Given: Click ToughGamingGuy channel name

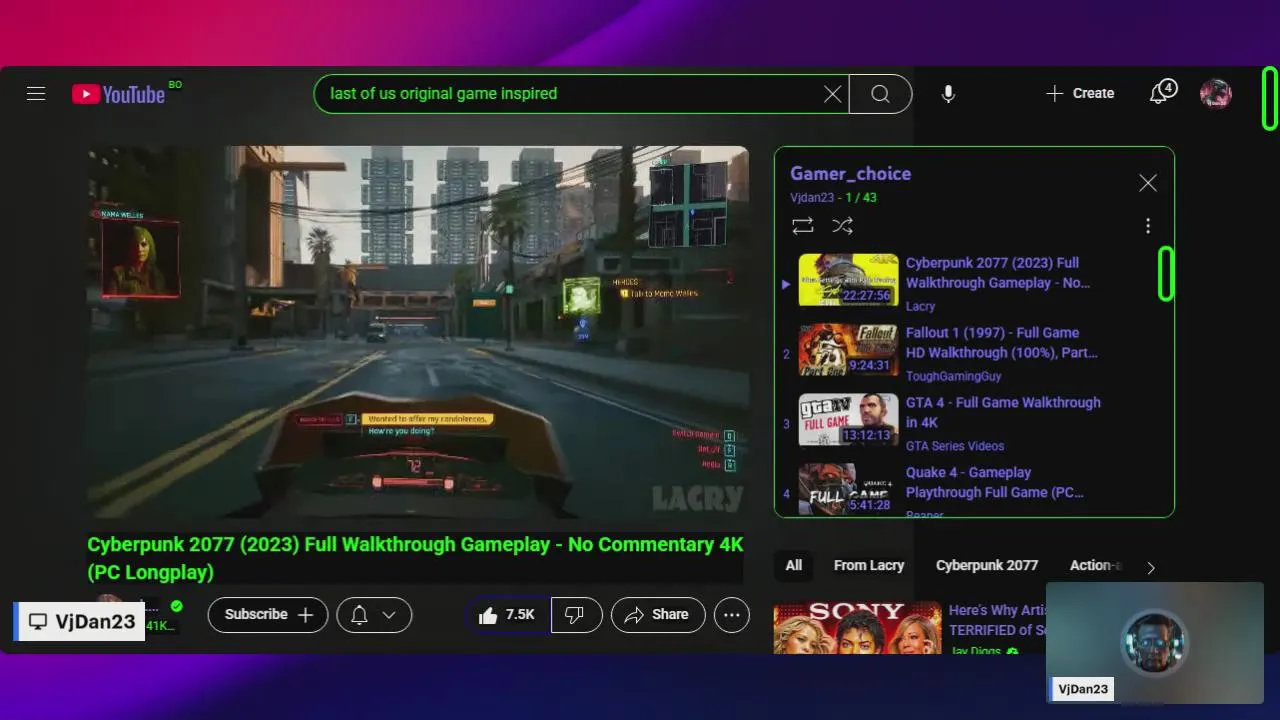Looking at the screenshot, I should click(x=953, y=376).
